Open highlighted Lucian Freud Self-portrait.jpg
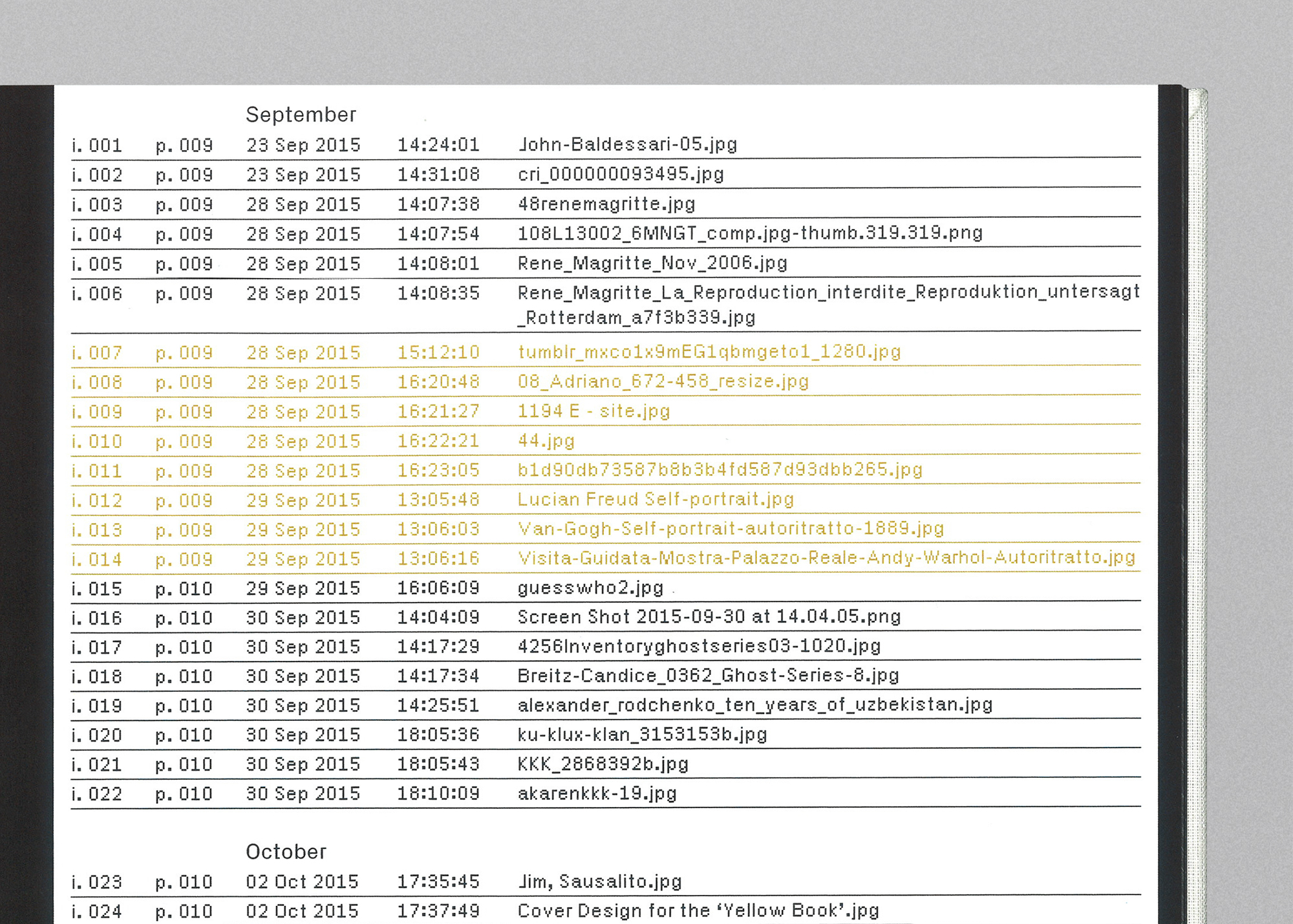1293x924 pixels. 656,499
